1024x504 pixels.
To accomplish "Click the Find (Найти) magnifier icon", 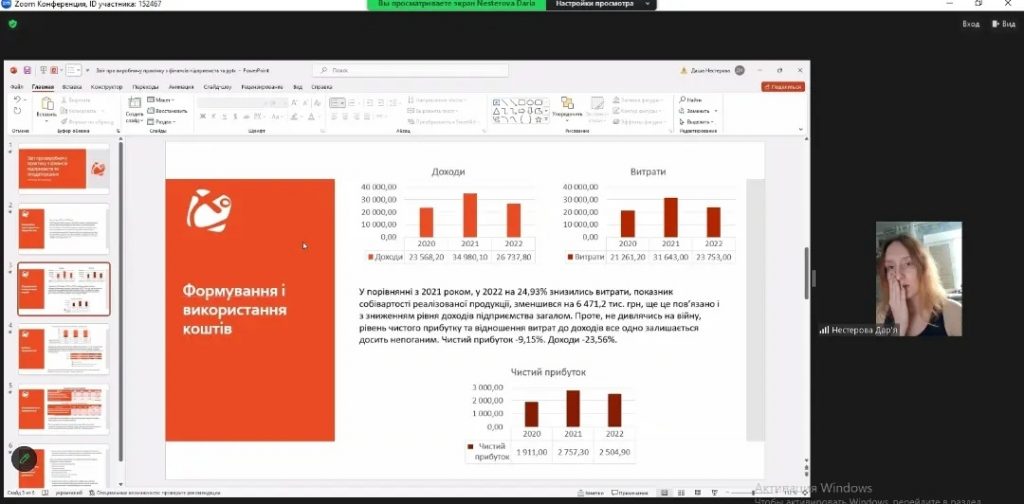I will tap(682, 100).
